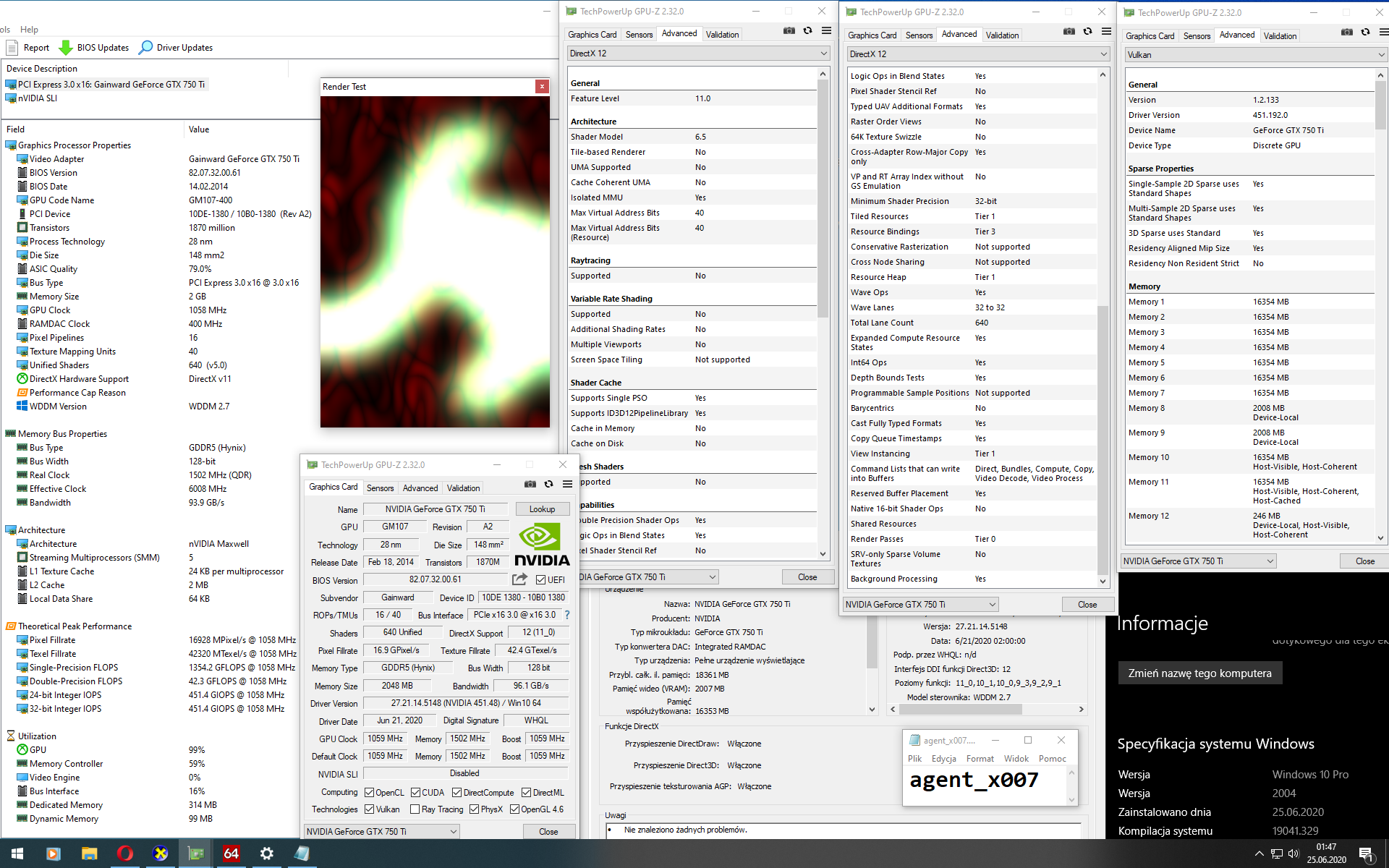Click camera icon in leftmost DirectX 12 GPU-Z window
This screenshot has height=868, width=1389.
click(789, 30)
